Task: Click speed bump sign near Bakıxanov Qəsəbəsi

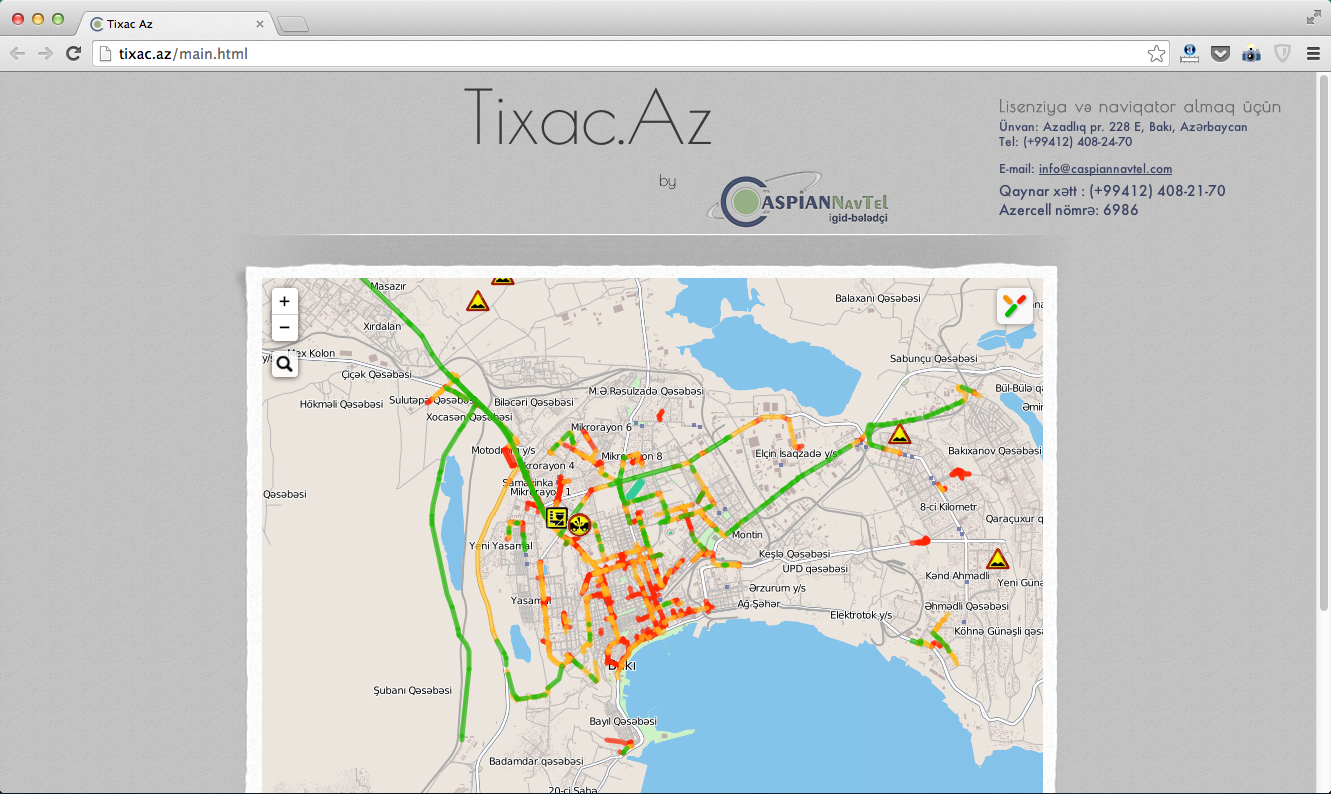Action: click(900, 435)
